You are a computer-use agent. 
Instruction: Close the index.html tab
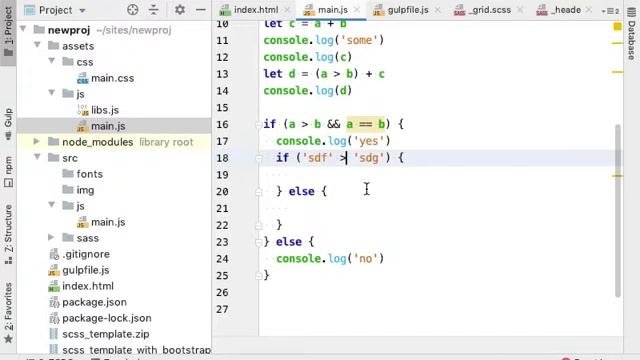tap(287, 10)
